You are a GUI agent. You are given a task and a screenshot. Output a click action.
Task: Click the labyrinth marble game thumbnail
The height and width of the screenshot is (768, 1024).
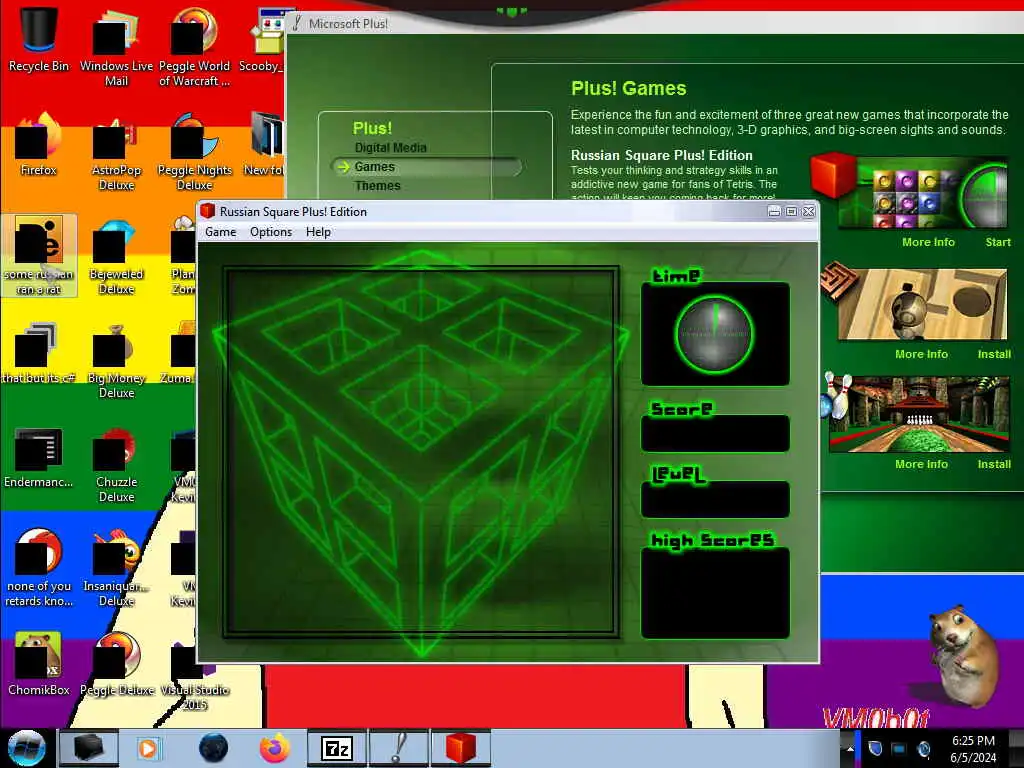(x=922, y=304)
